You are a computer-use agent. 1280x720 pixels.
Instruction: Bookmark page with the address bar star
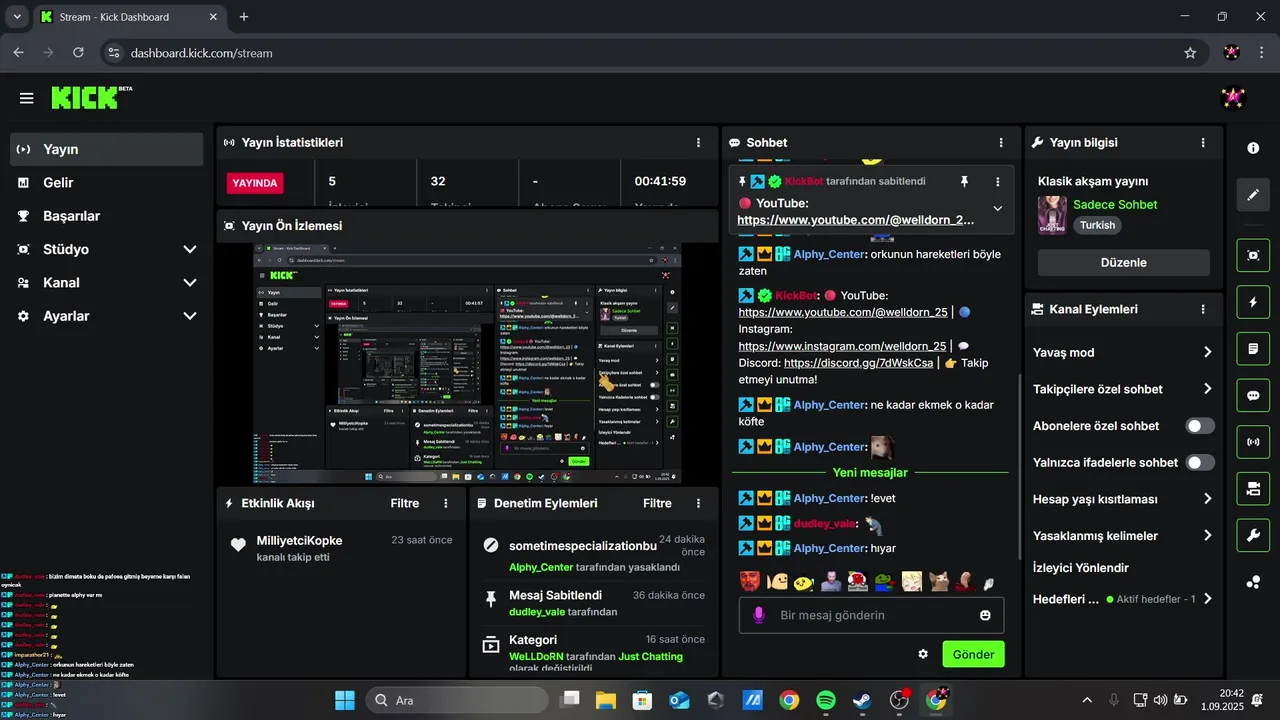click(1190, 53)
